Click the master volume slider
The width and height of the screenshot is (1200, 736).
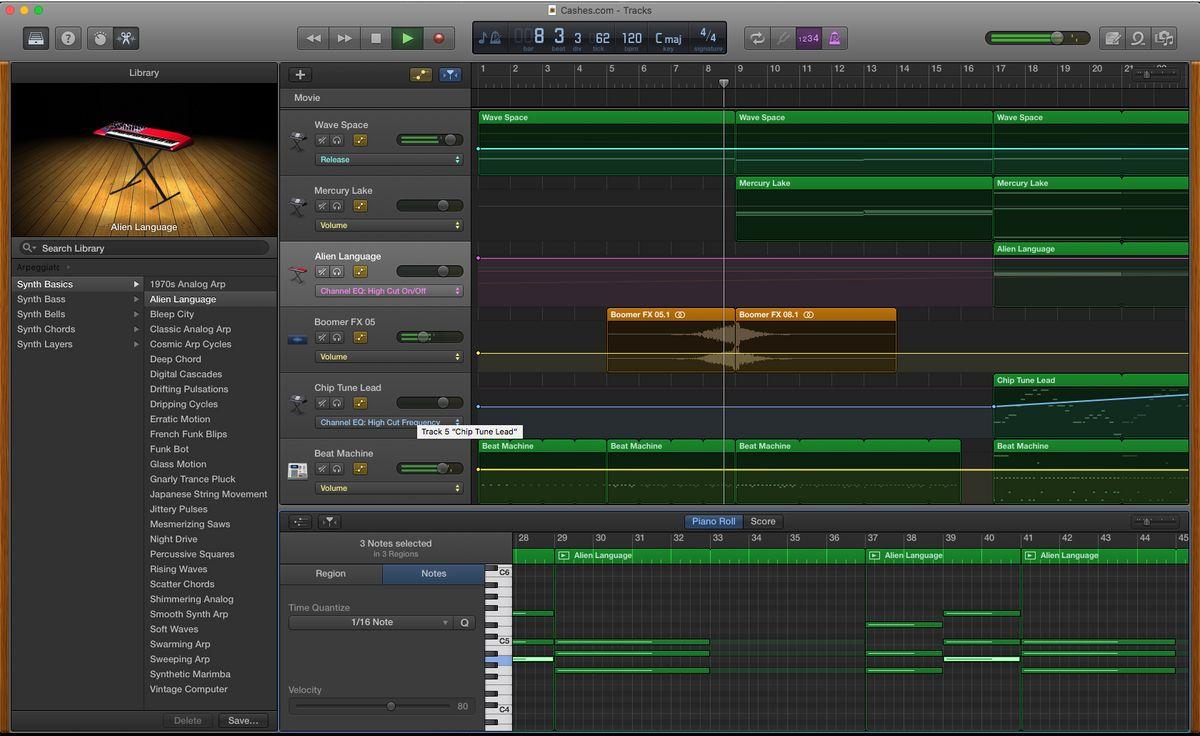1037,38
